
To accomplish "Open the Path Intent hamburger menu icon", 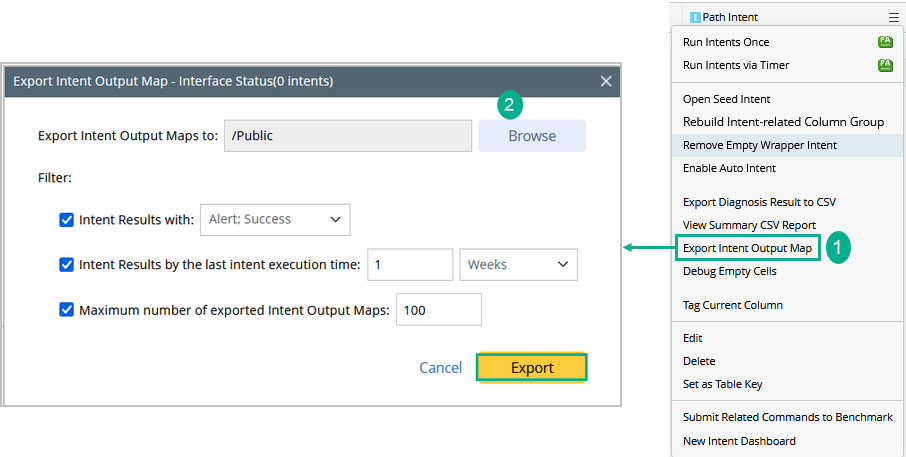I will pyautogui.click(x=893, y=17).
